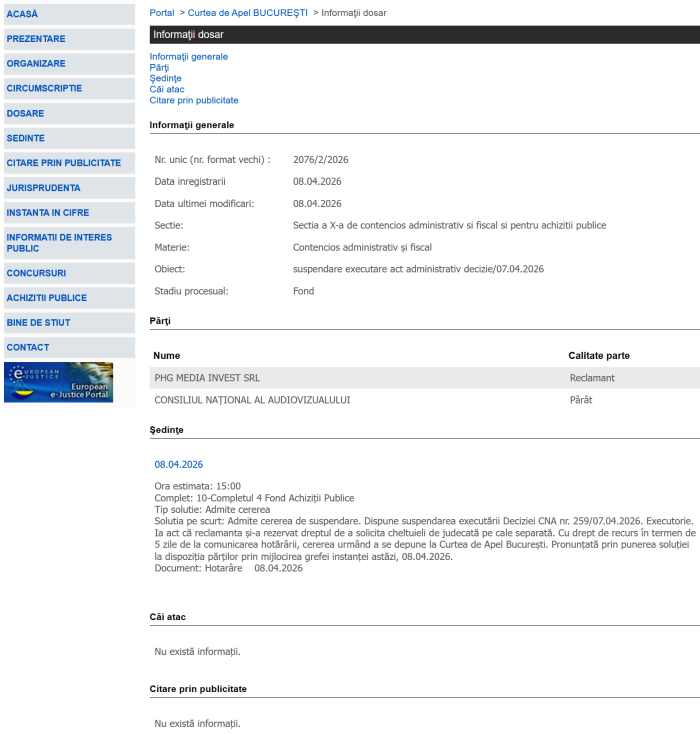This screenshot has width=700, height=734.
Task: Open the SEDINTE sidebar menu
Action: (26, 138)
